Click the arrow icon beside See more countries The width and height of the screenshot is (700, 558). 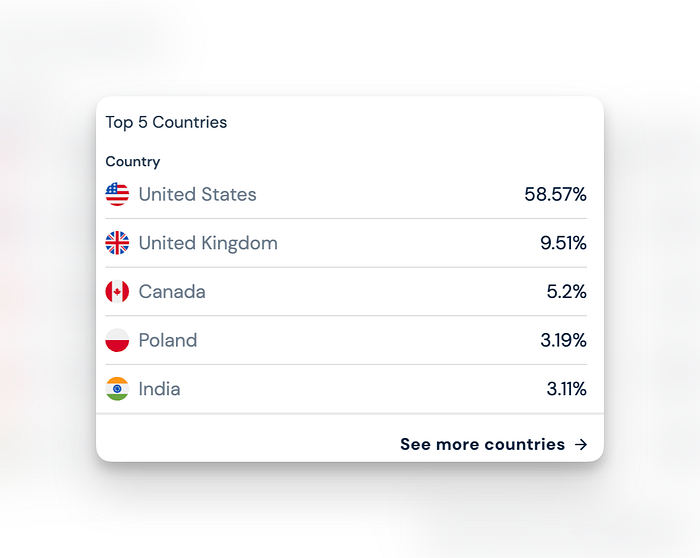[x=581, y=445]
